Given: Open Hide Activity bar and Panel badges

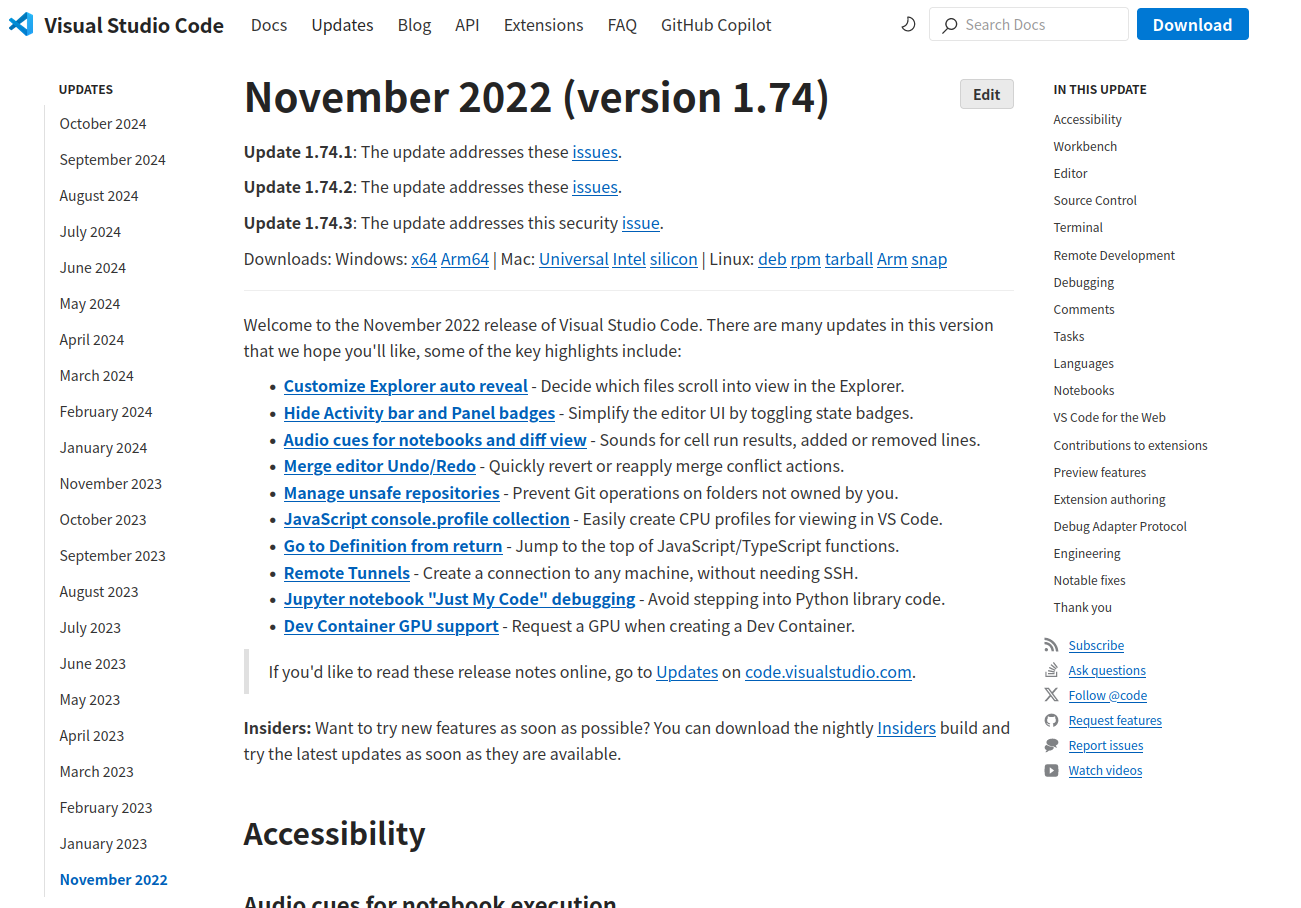Looking at the screenshot, I should pyautogui.click(x=419, y=413).
